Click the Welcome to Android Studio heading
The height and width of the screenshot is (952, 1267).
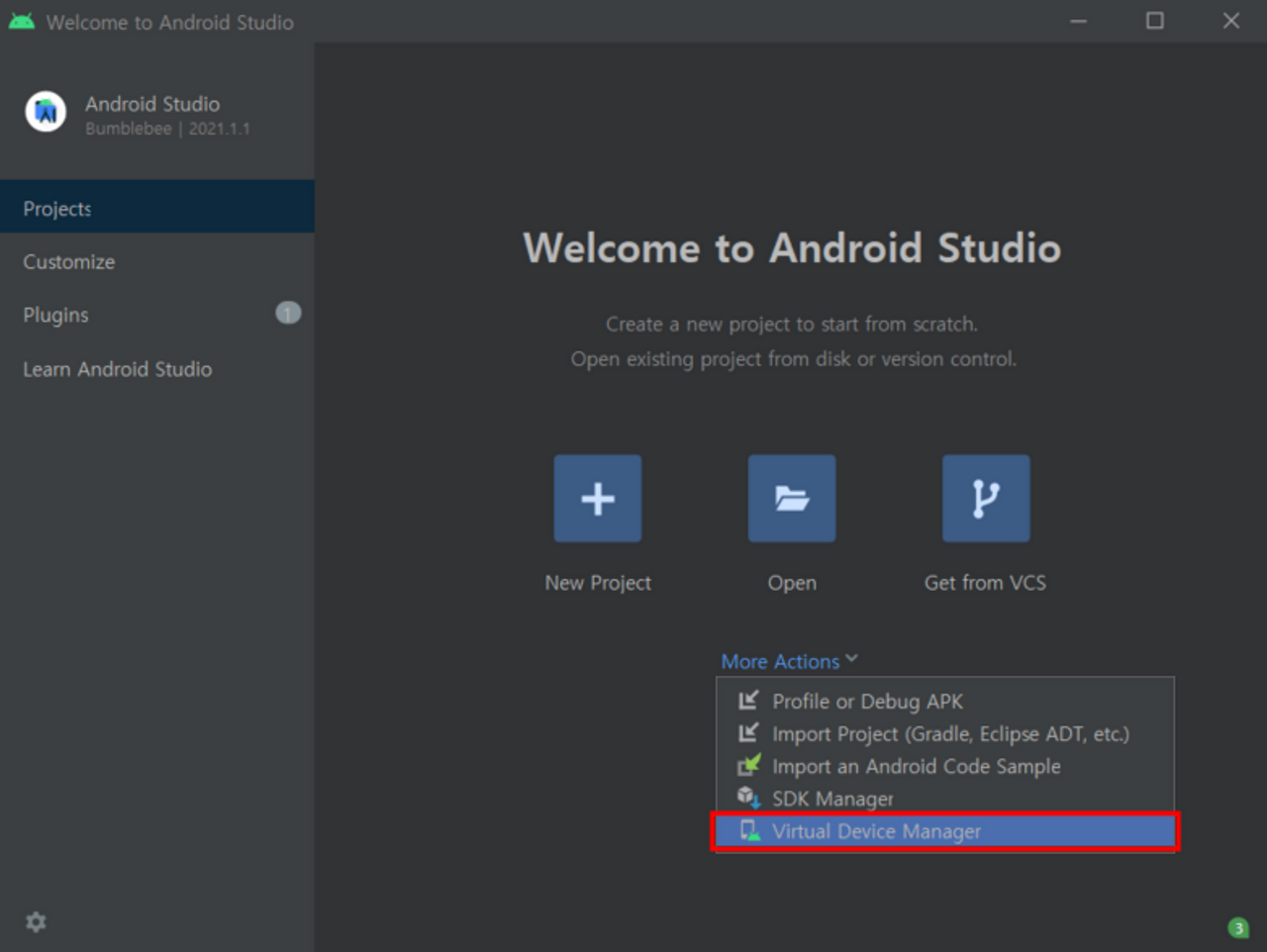click(x=792, y=247)
